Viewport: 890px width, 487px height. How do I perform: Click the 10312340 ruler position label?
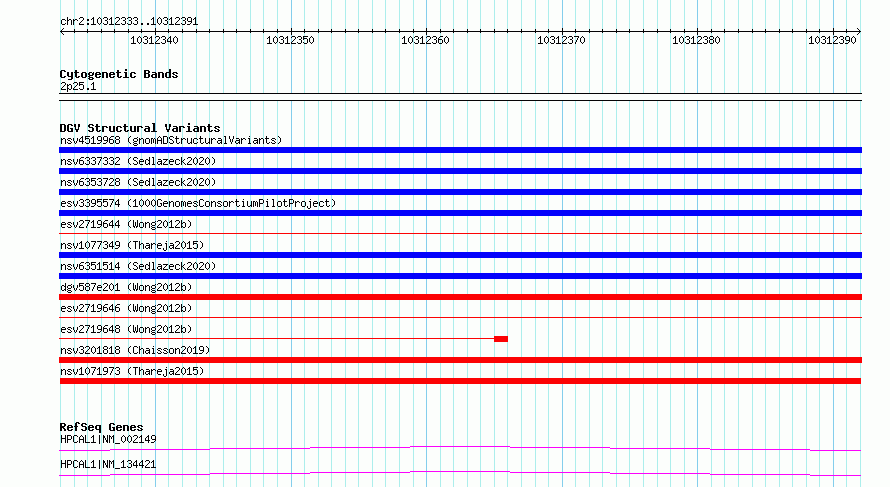(154, 40)
